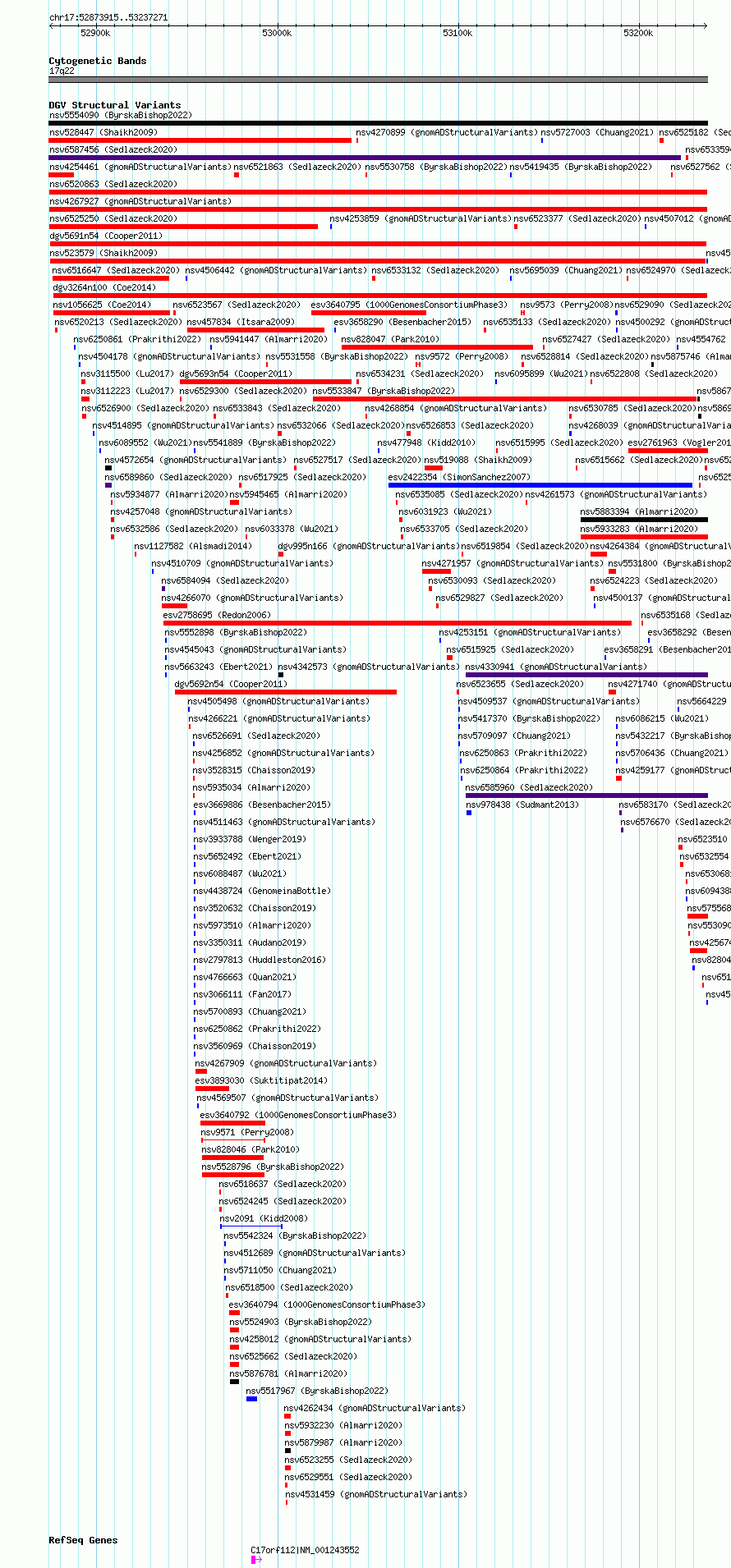Open variant dgv5693n54 (Cooper2011)
The height and width of the screenshot is (1568, 731).
click(x=235, y=374)
